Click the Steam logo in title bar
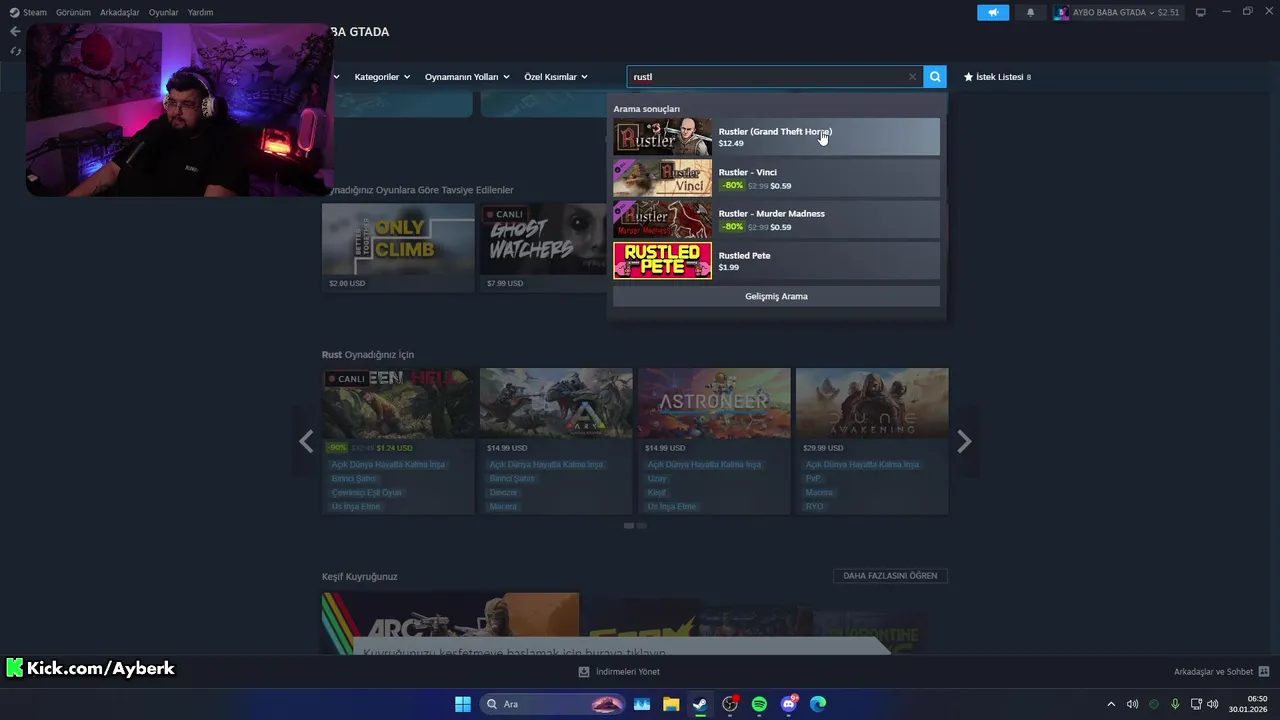This screenshot has height=720, width=1280. point(14,12)
